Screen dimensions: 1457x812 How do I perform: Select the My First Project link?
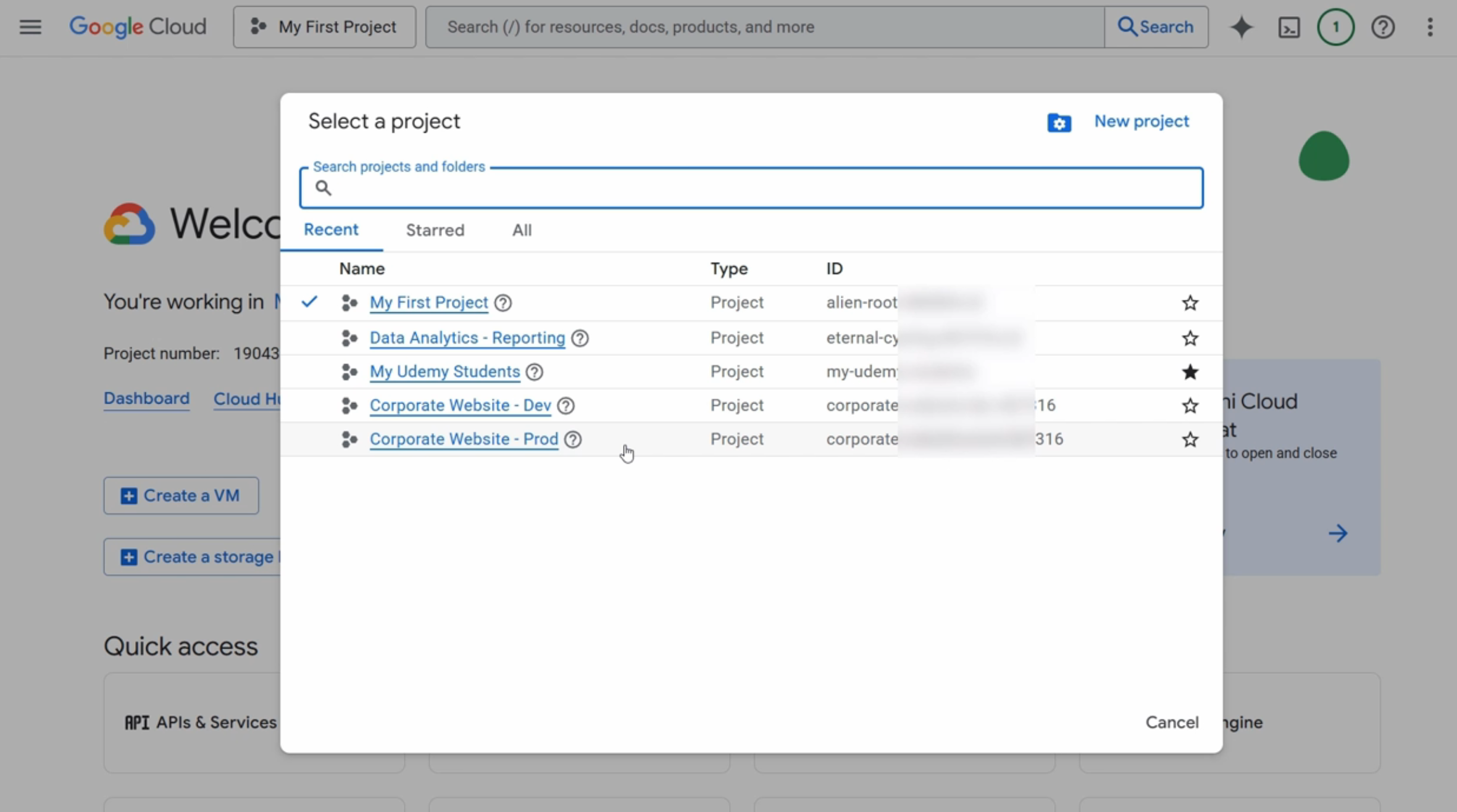(x=428, y=303)
